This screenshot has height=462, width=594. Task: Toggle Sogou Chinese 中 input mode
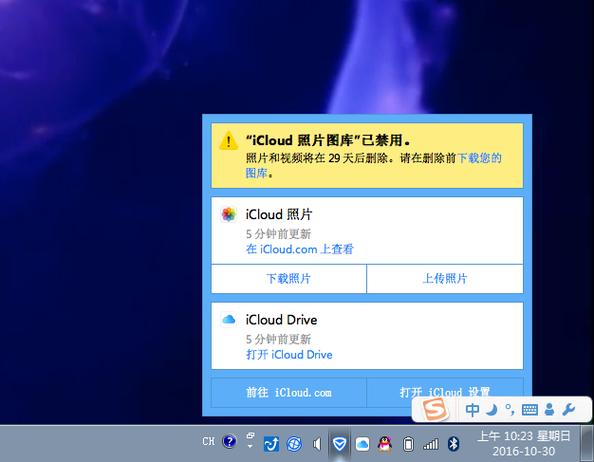(472, 410)
